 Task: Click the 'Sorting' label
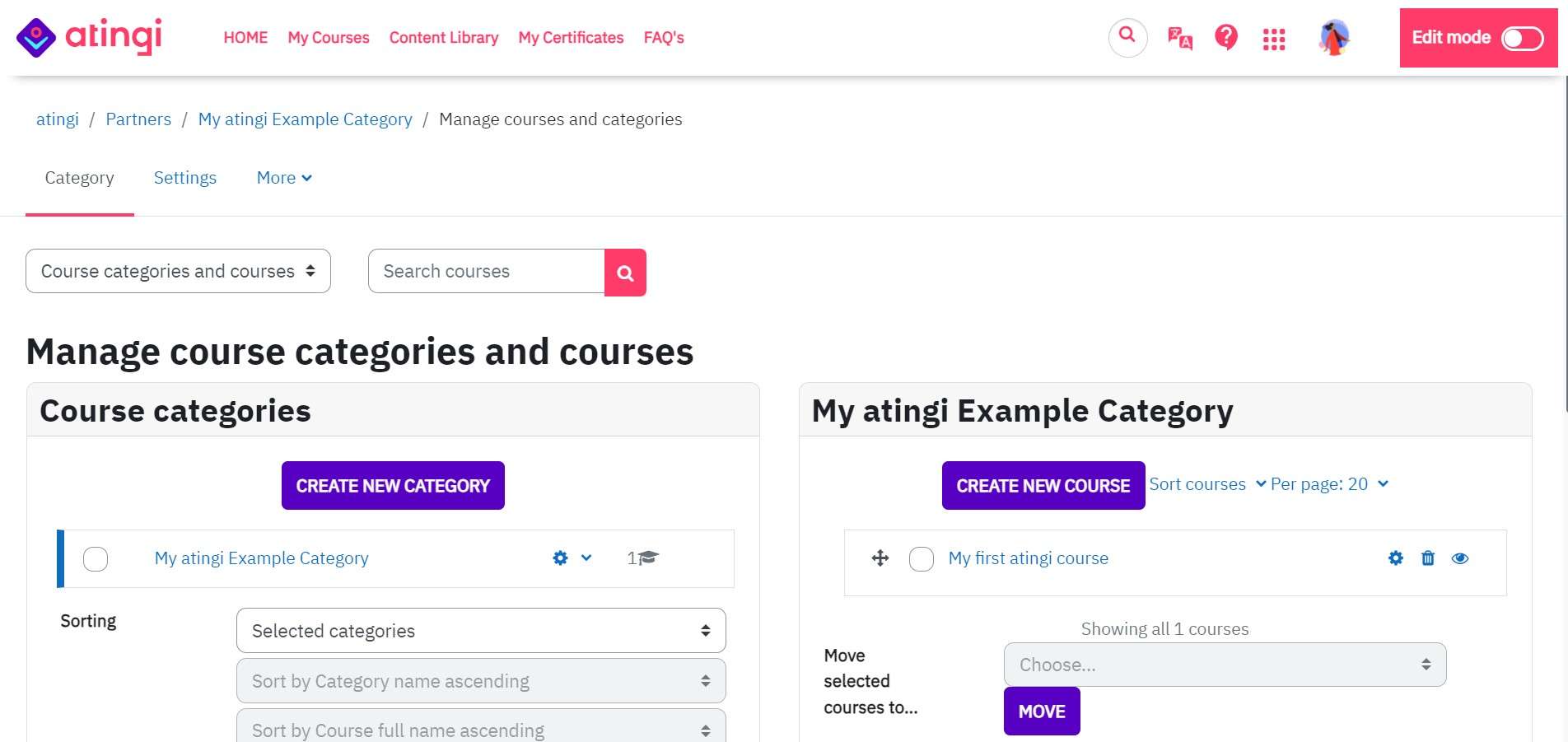click(88, 621)
